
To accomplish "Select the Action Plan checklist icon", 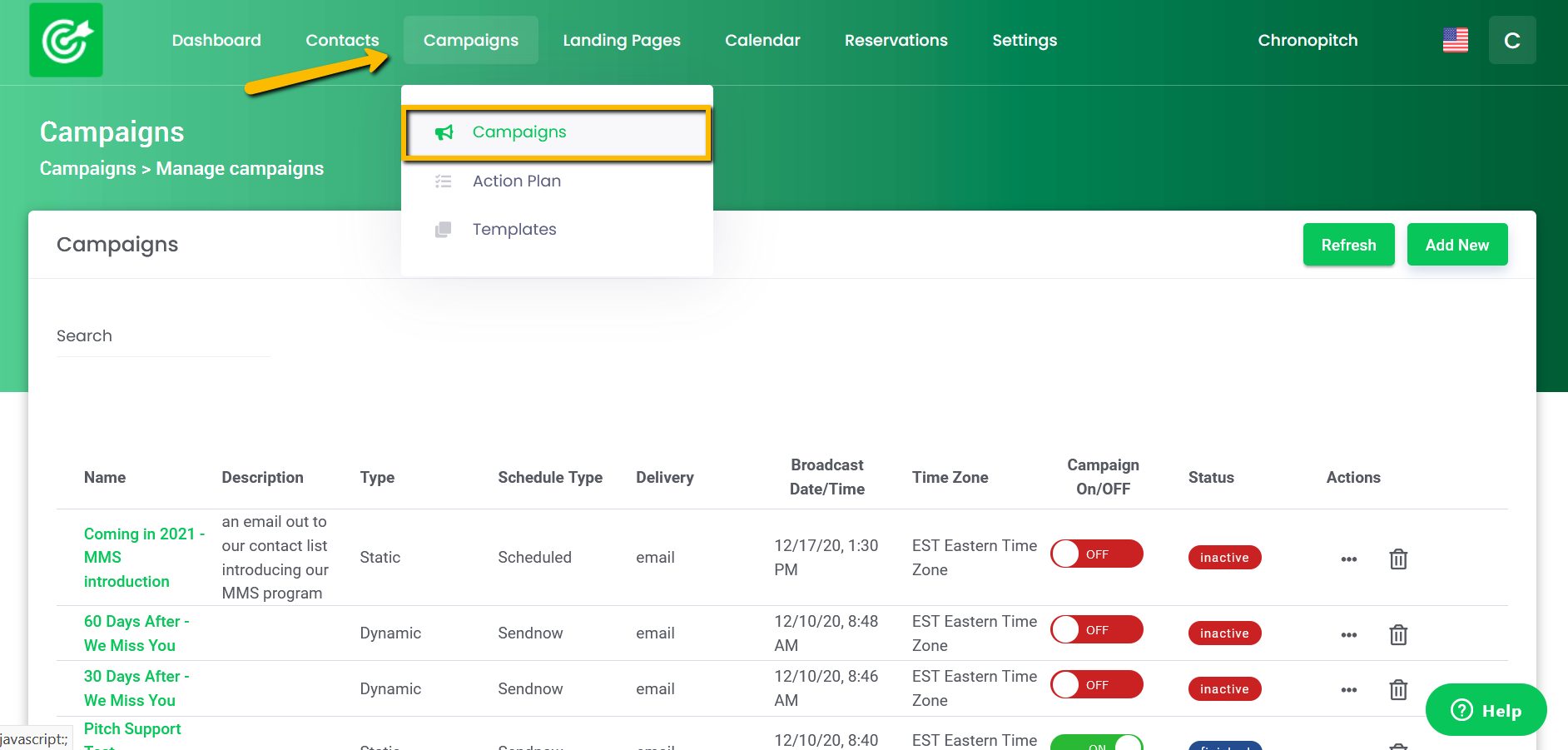I will click(444, 181).
